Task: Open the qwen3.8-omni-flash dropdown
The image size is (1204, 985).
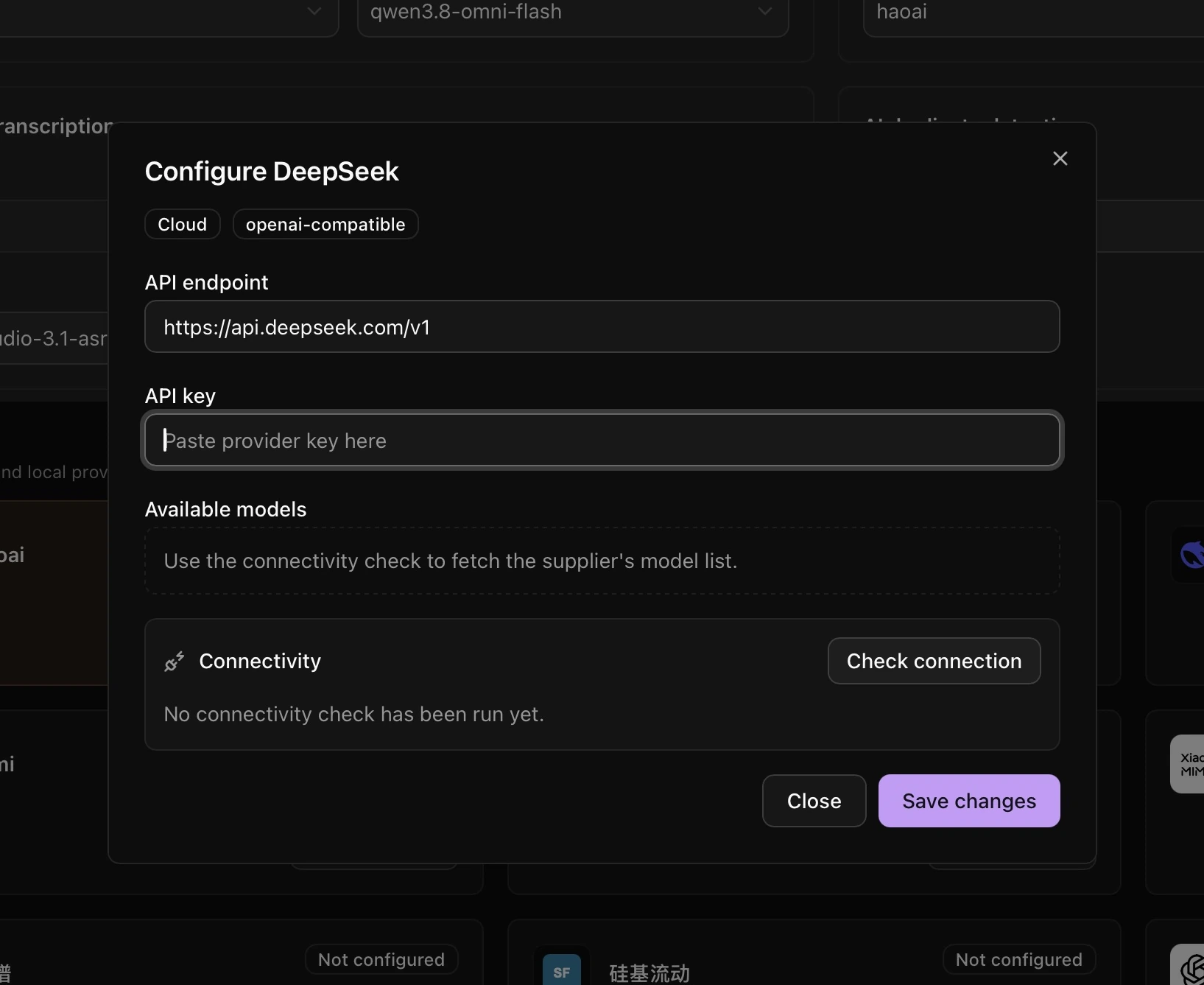Action: click(573, 13)
